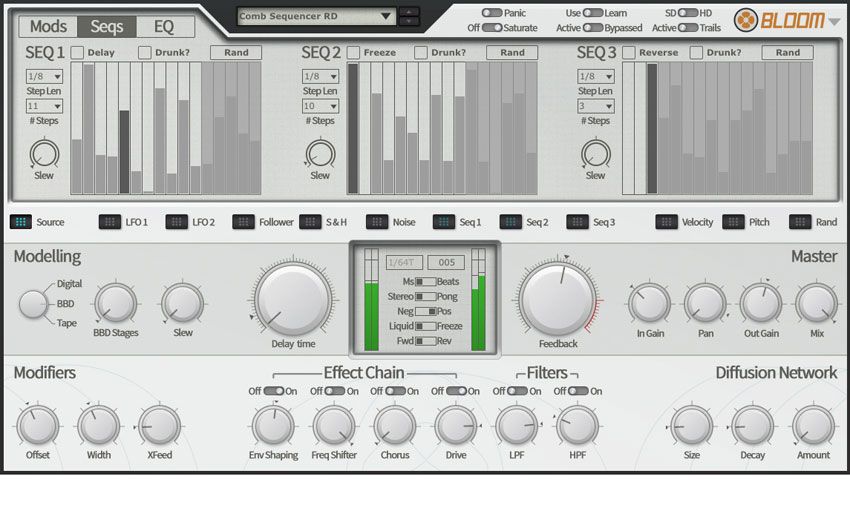Select the Velocity modulation icon
Screen dimensions: 850x505
tap(667, 222)
